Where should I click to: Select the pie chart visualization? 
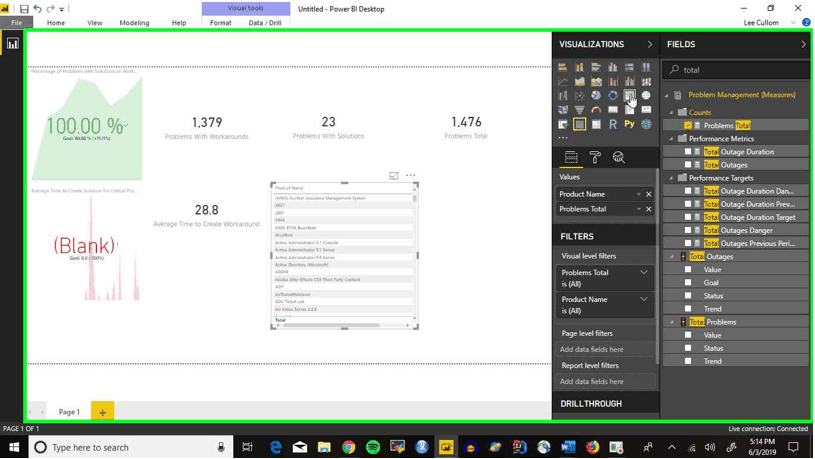596,95
